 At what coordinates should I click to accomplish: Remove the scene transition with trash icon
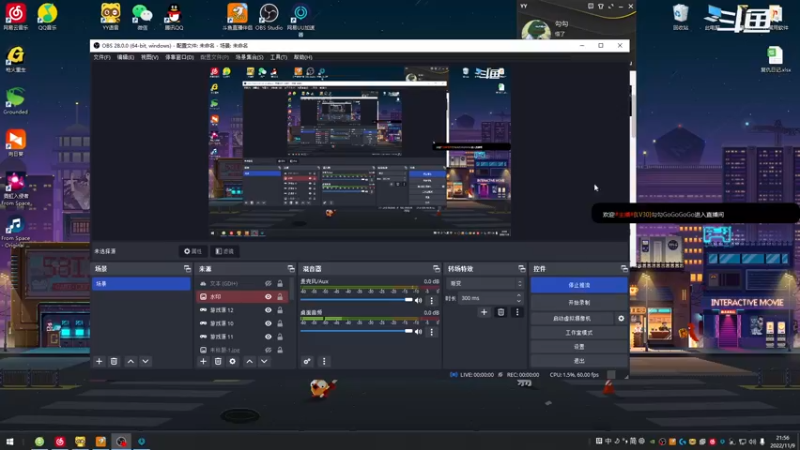coord(501,312)
